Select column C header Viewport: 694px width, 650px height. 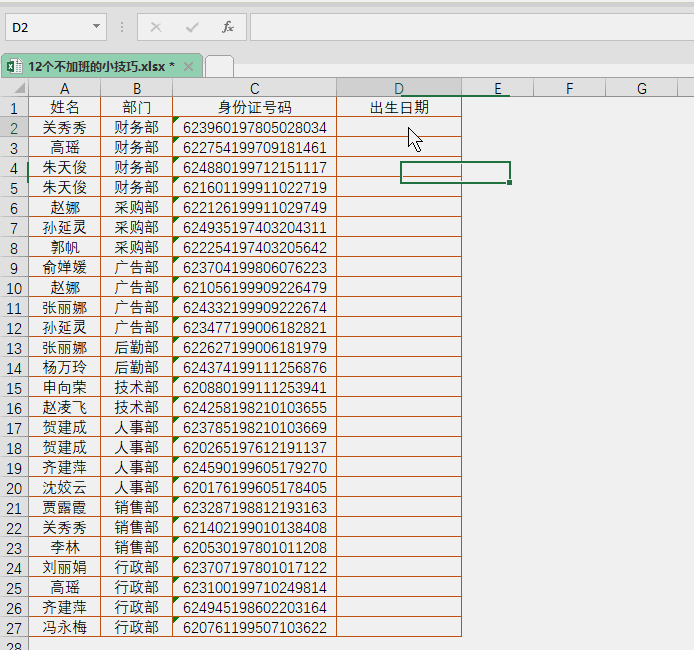pos(255,88)
